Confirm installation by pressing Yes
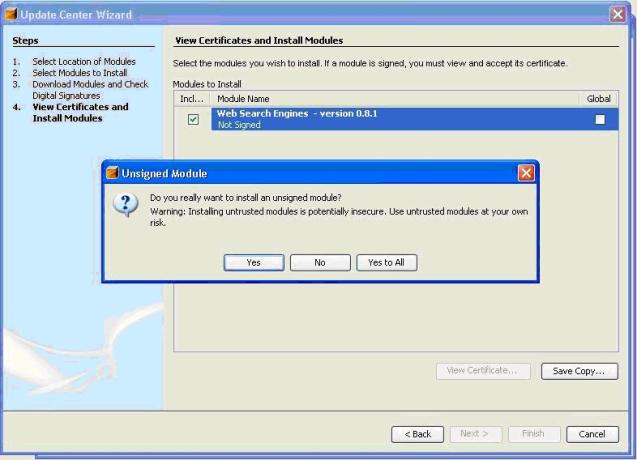The width and height of the screenshot is (637, 460). 253,262
